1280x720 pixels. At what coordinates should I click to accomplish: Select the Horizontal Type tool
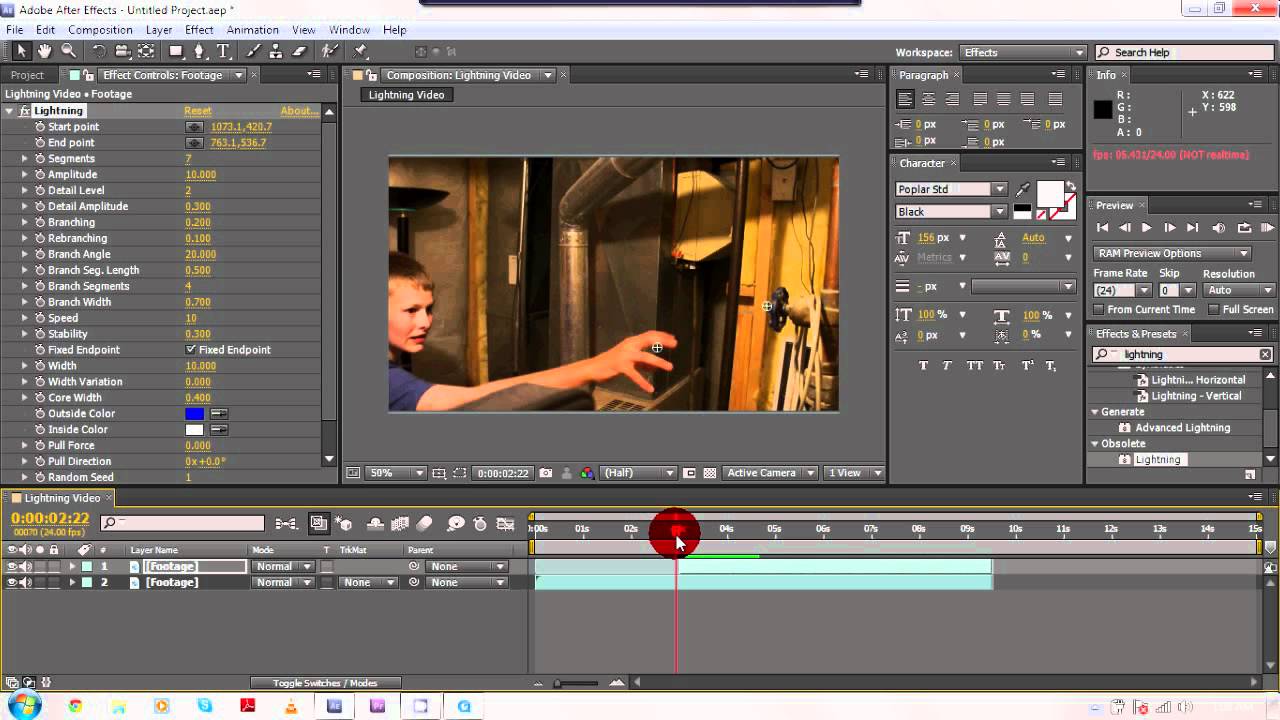(x=223, y=51)
